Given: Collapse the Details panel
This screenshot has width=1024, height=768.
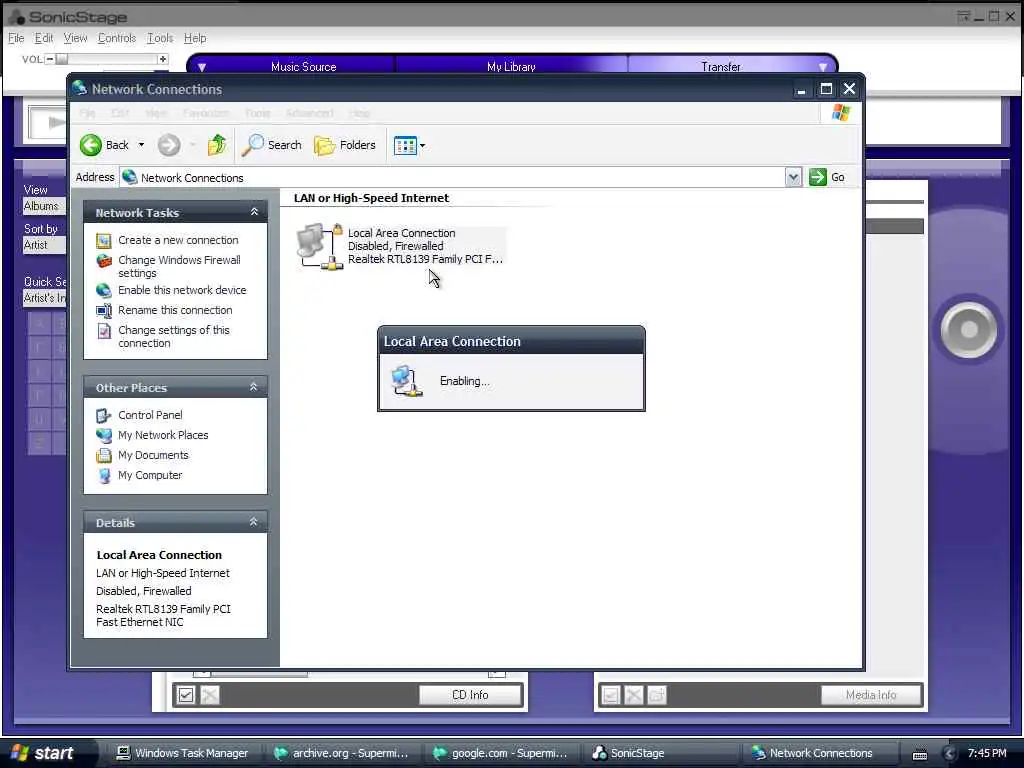Looking at the screenshot, I should coord(253,522).
